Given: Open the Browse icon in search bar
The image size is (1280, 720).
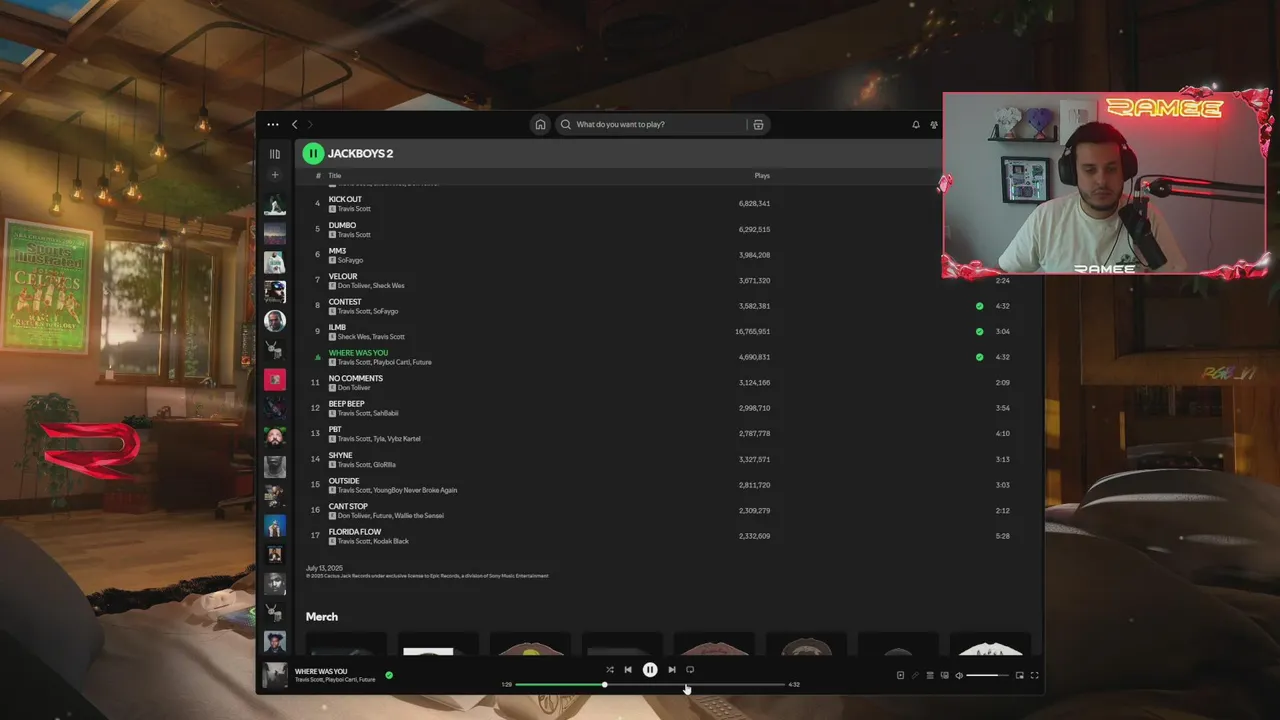Looking at the screenshot, I should (758, 124).
